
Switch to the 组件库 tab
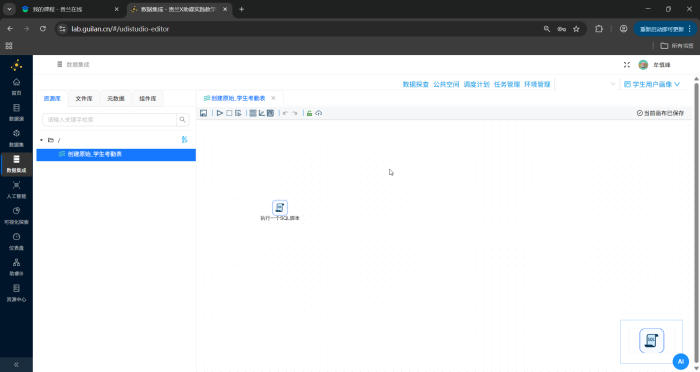pos(148,98)
